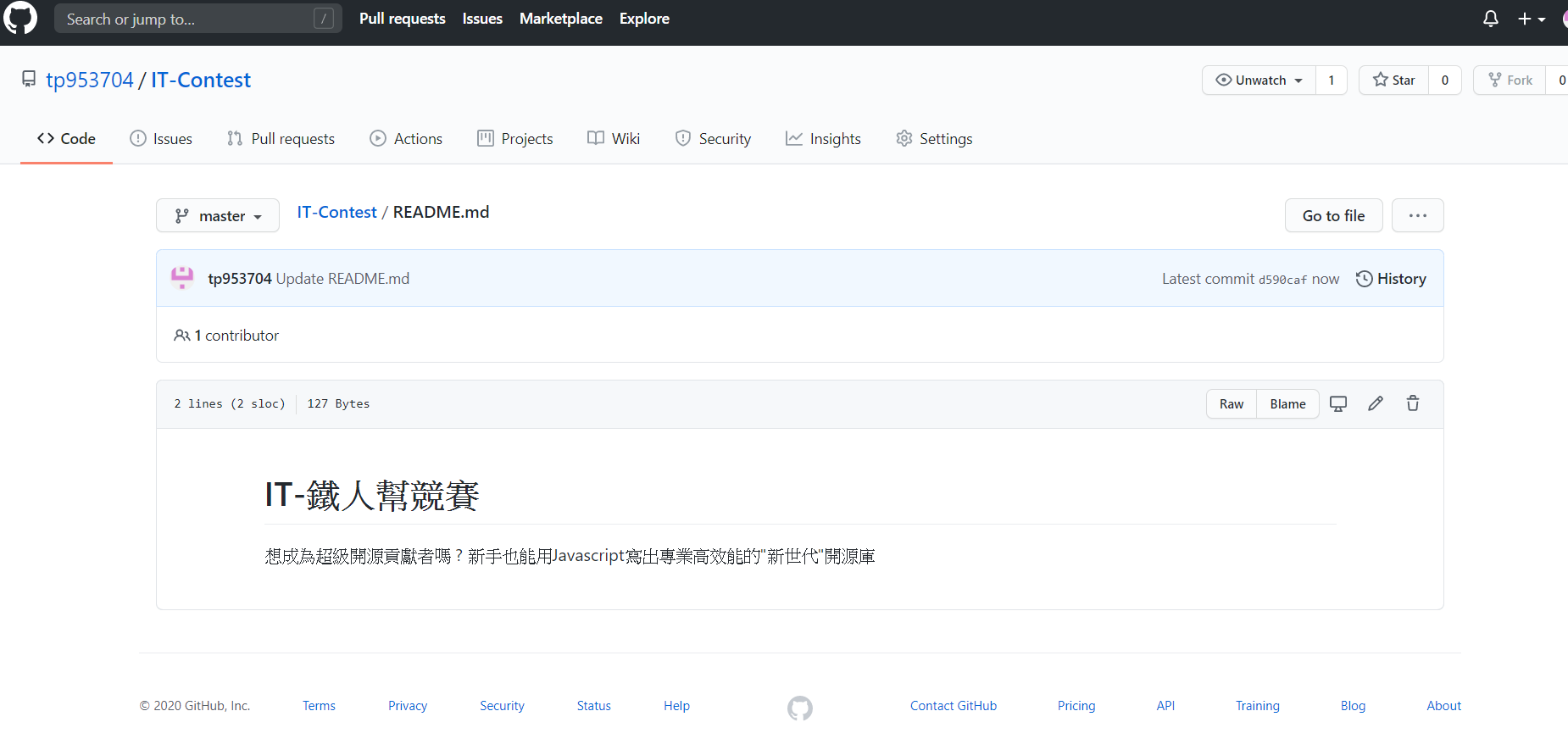The height and width of the screenshot is (750, 1568).
Task: Switch to the Code tab
Action: tap(66, 138)
